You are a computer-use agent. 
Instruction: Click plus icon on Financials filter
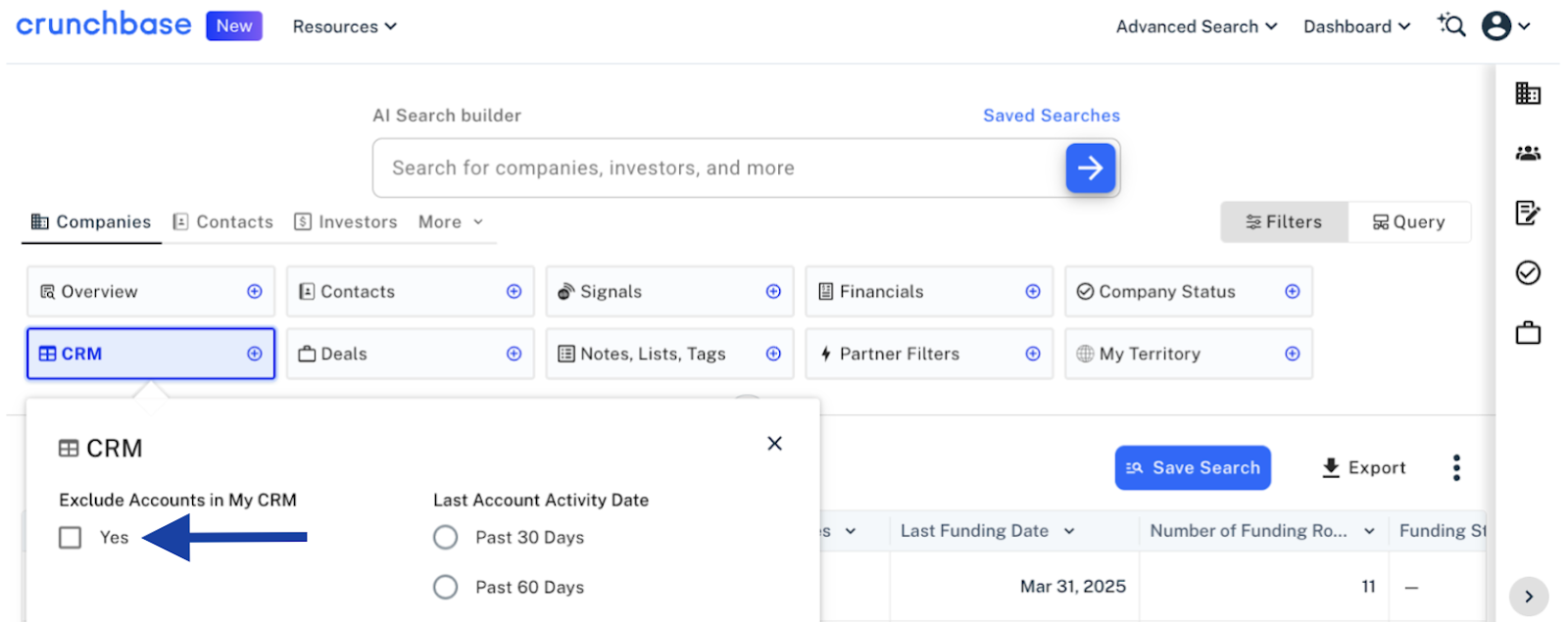tap(1033, 292)
